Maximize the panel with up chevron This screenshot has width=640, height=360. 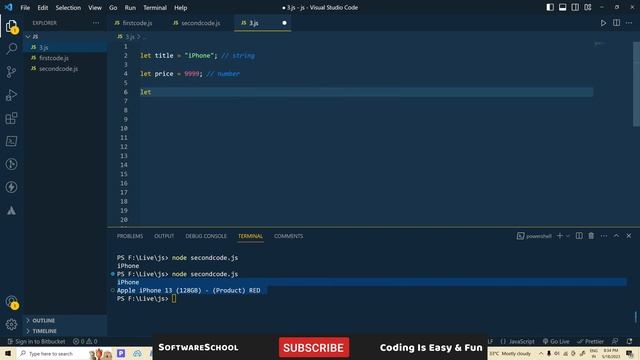coord(616,236)
